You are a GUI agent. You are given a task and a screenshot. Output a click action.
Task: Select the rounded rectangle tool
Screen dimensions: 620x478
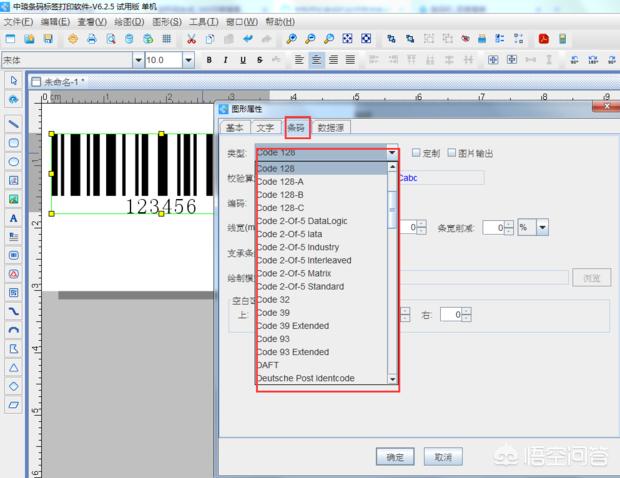[14, 143]
